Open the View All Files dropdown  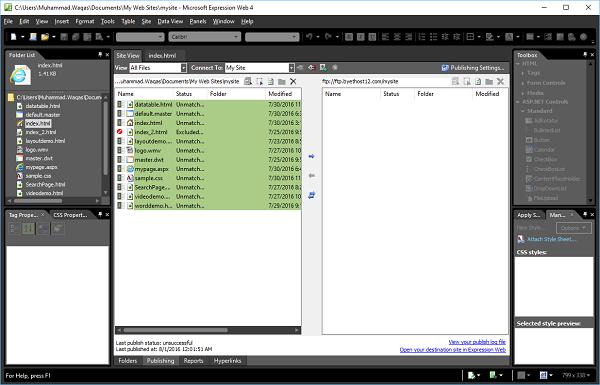tap(184, 68)
